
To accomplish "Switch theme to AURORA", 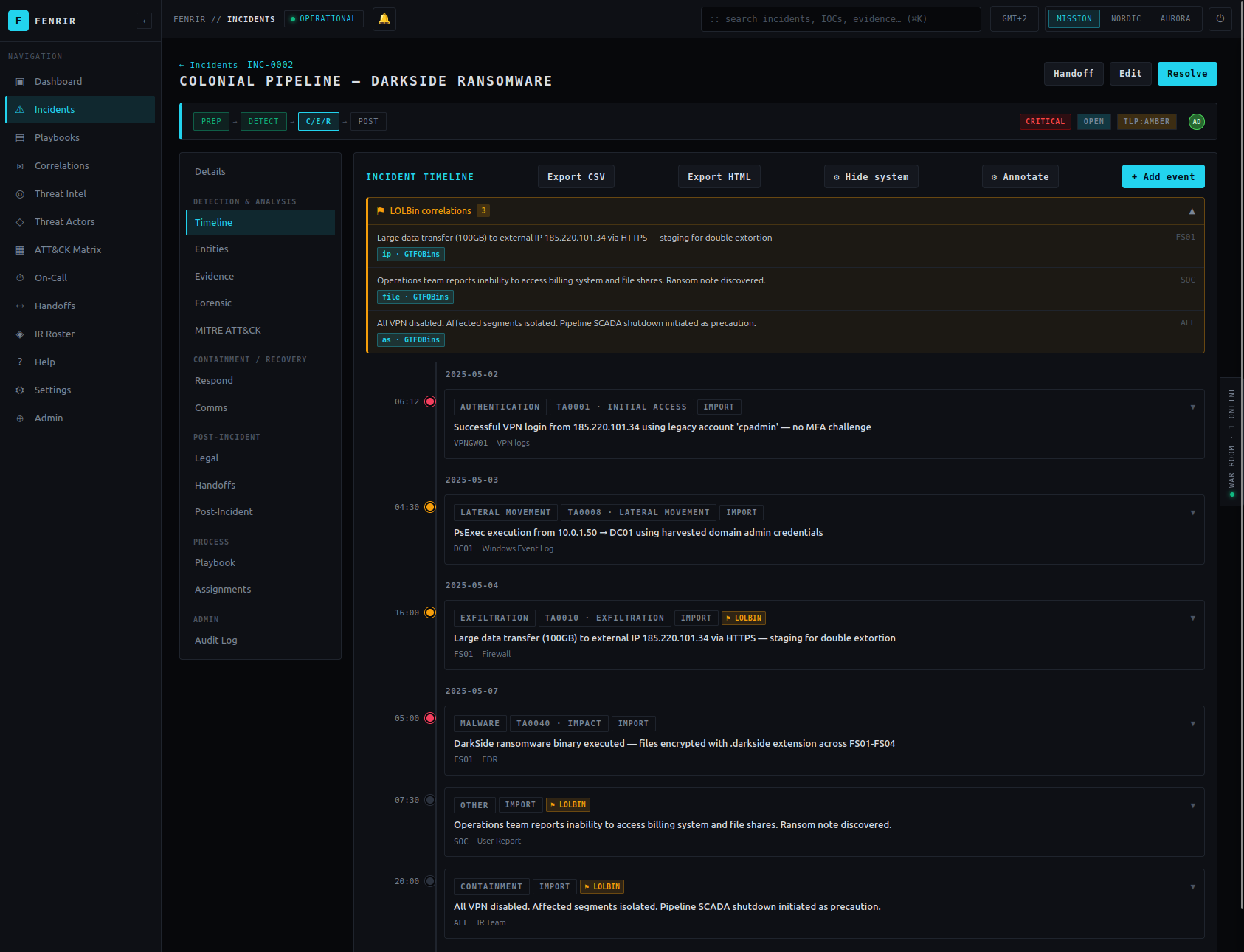I will [1175, 19].
